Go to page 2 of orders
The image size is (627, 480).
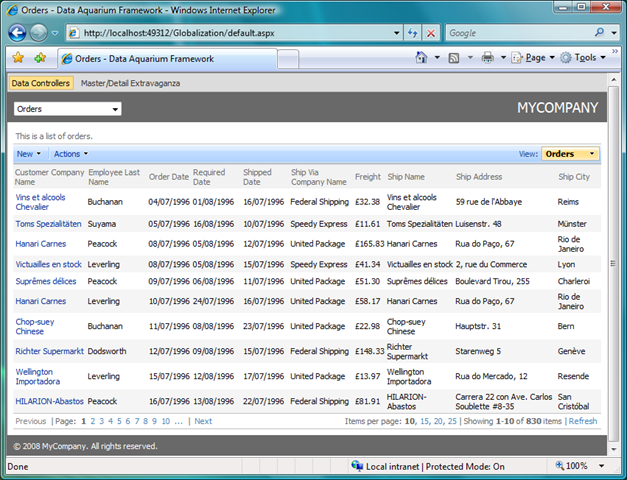tap(93, 421)
